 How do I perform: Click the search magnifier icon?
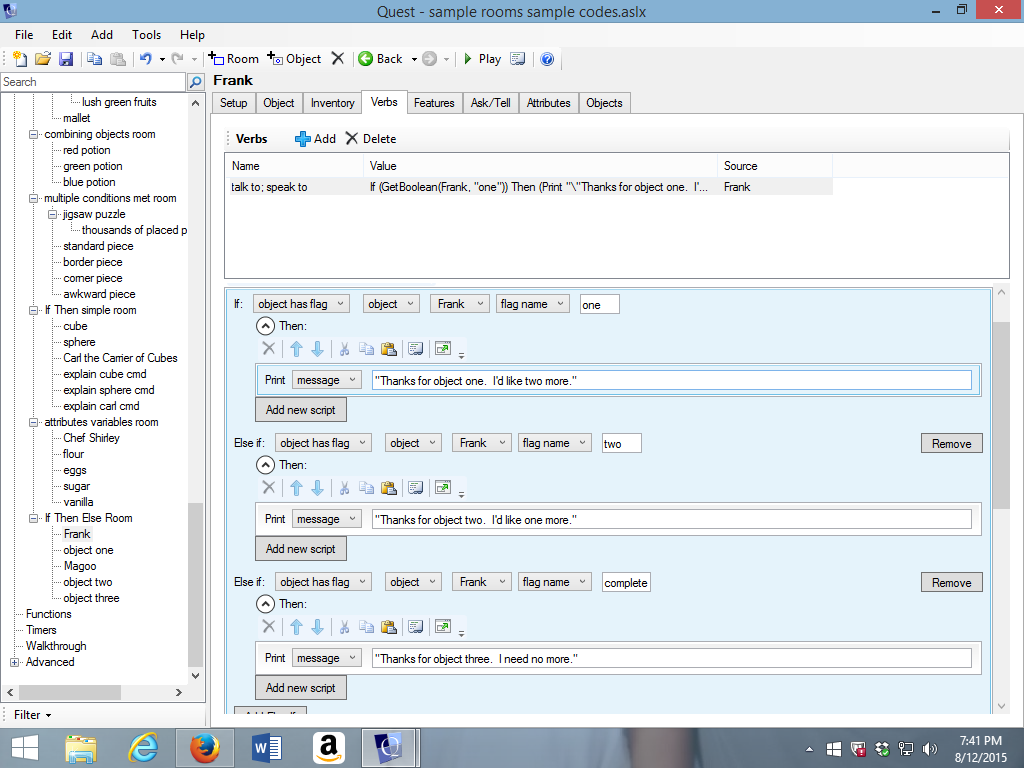click(195, 82)
